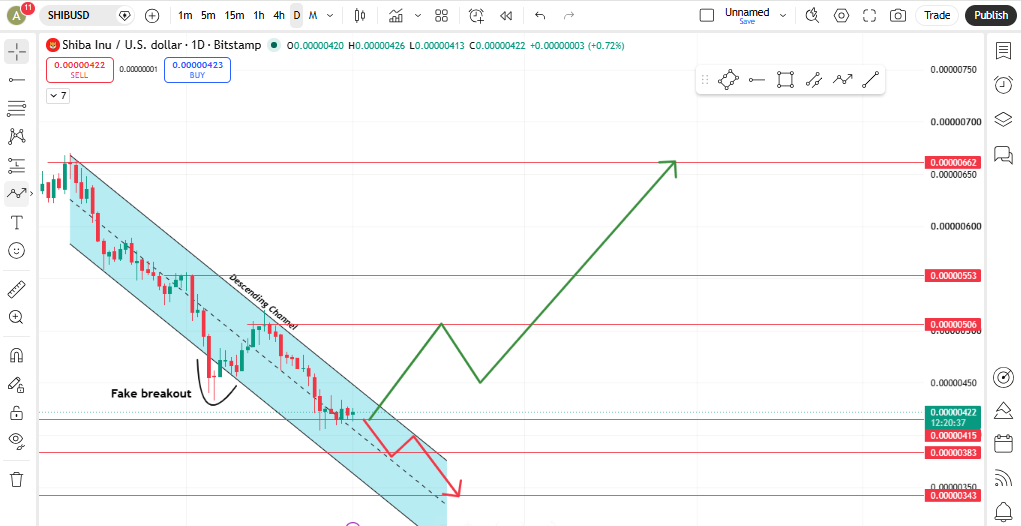Open the calendar panel in right sidebar
This screenshot has width=1021, height=526.
click(x=1003, y=444)
